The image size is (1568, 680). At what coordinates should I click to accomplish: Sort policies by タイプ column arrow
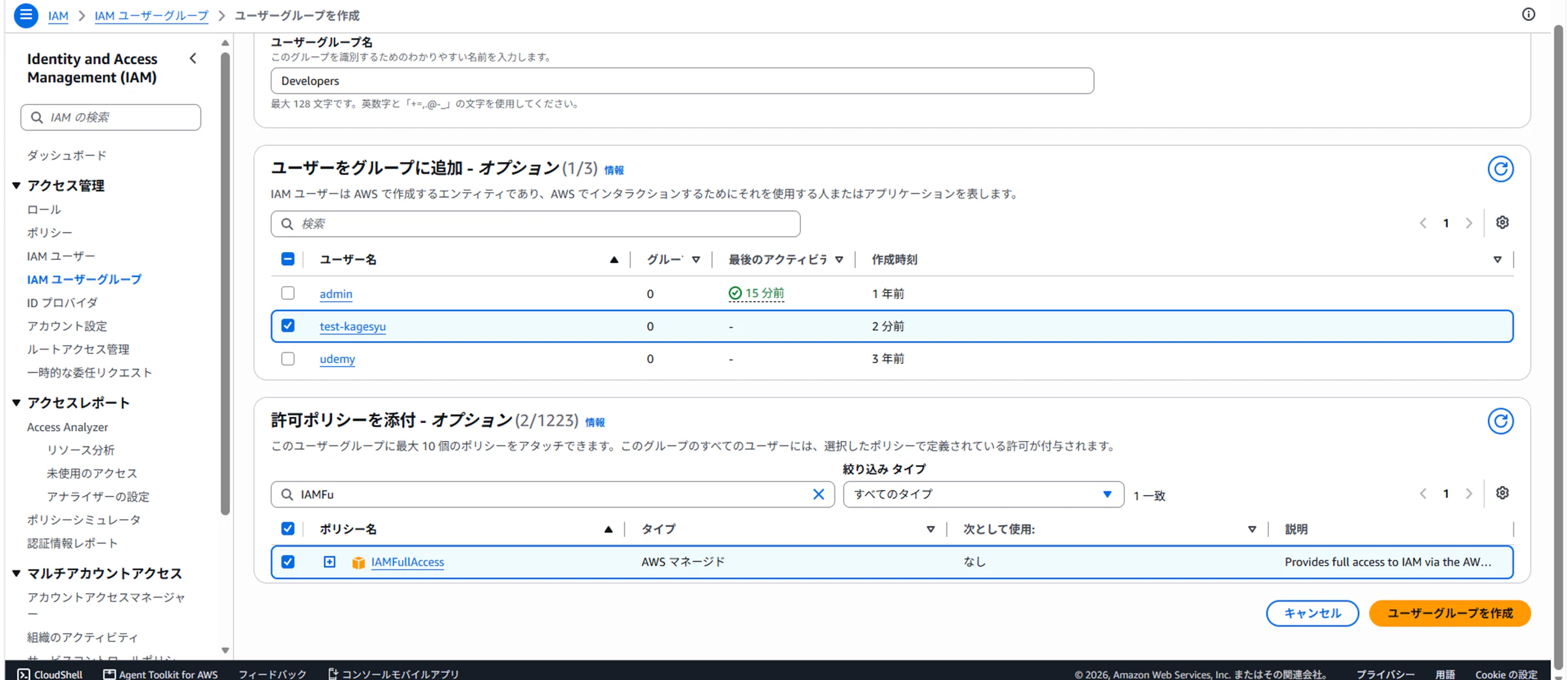pyautogui.click(x=930, y=530)
